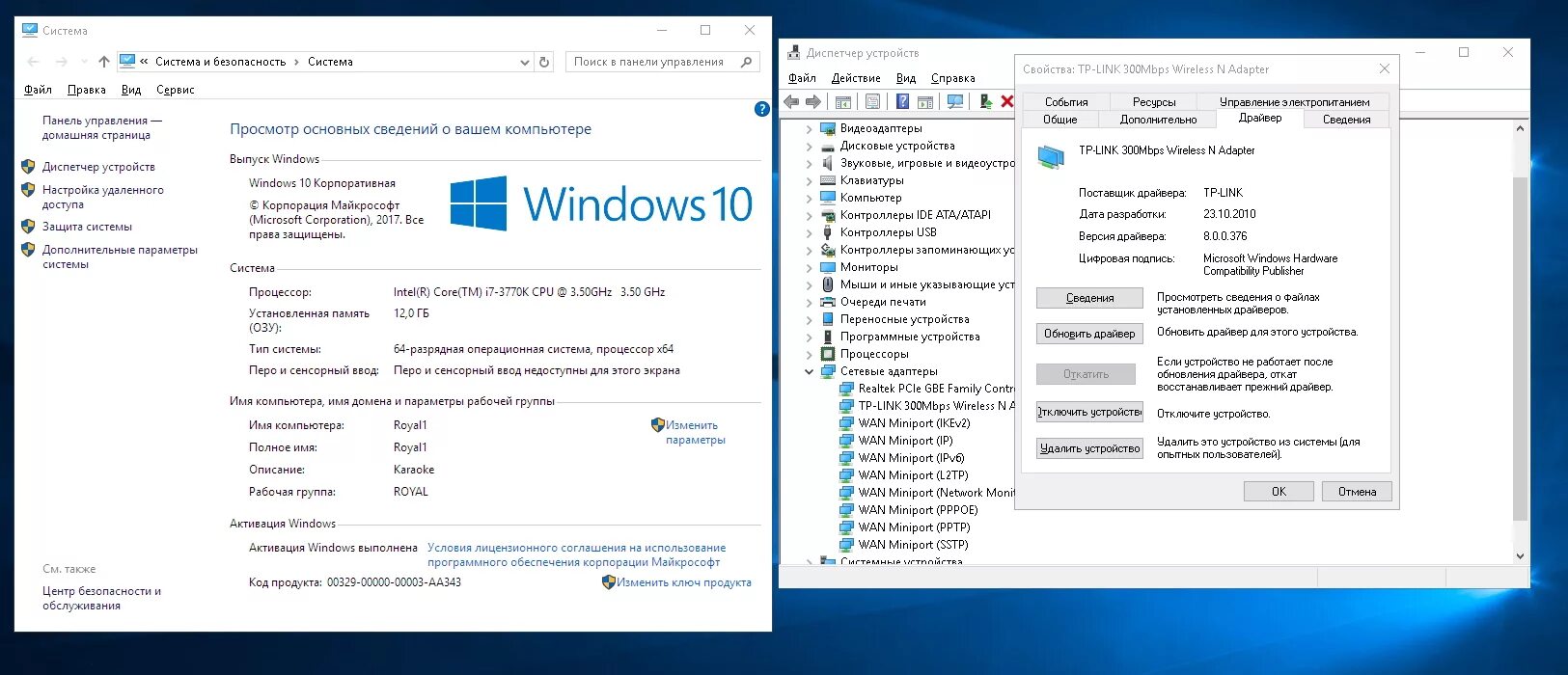This screenshot has height=675, width=1568.
Task: Expand the Видеоадаптеры tree node
Action: (809, 128)
